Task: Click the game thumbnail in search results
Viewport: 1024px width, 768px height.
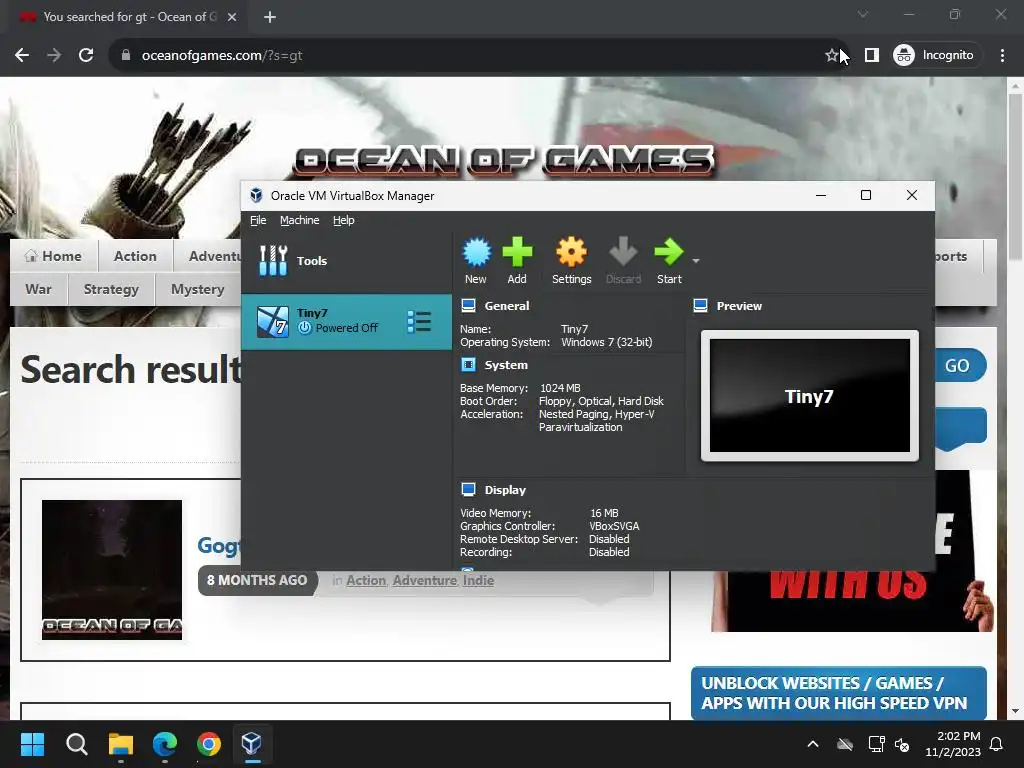Action: click(112, 569)
